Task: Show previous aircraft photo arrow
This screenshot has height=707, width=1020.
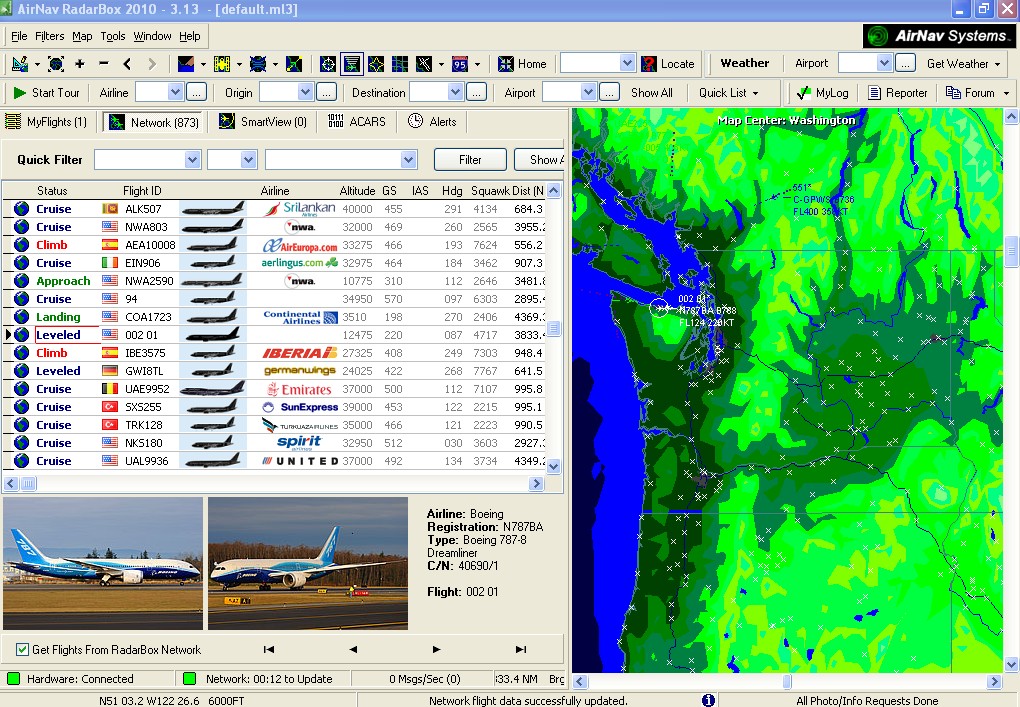Action: [x=353, y=649]
